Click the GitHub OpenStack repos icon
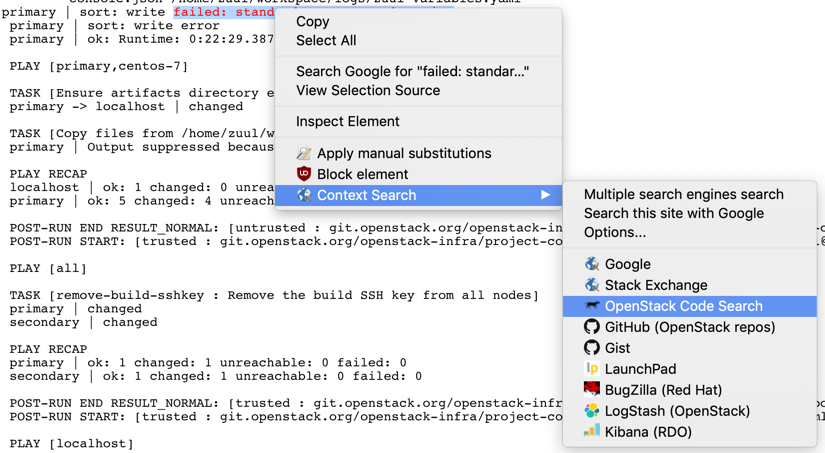The height and width of the screenshot is (453, 825). point(592,327)
